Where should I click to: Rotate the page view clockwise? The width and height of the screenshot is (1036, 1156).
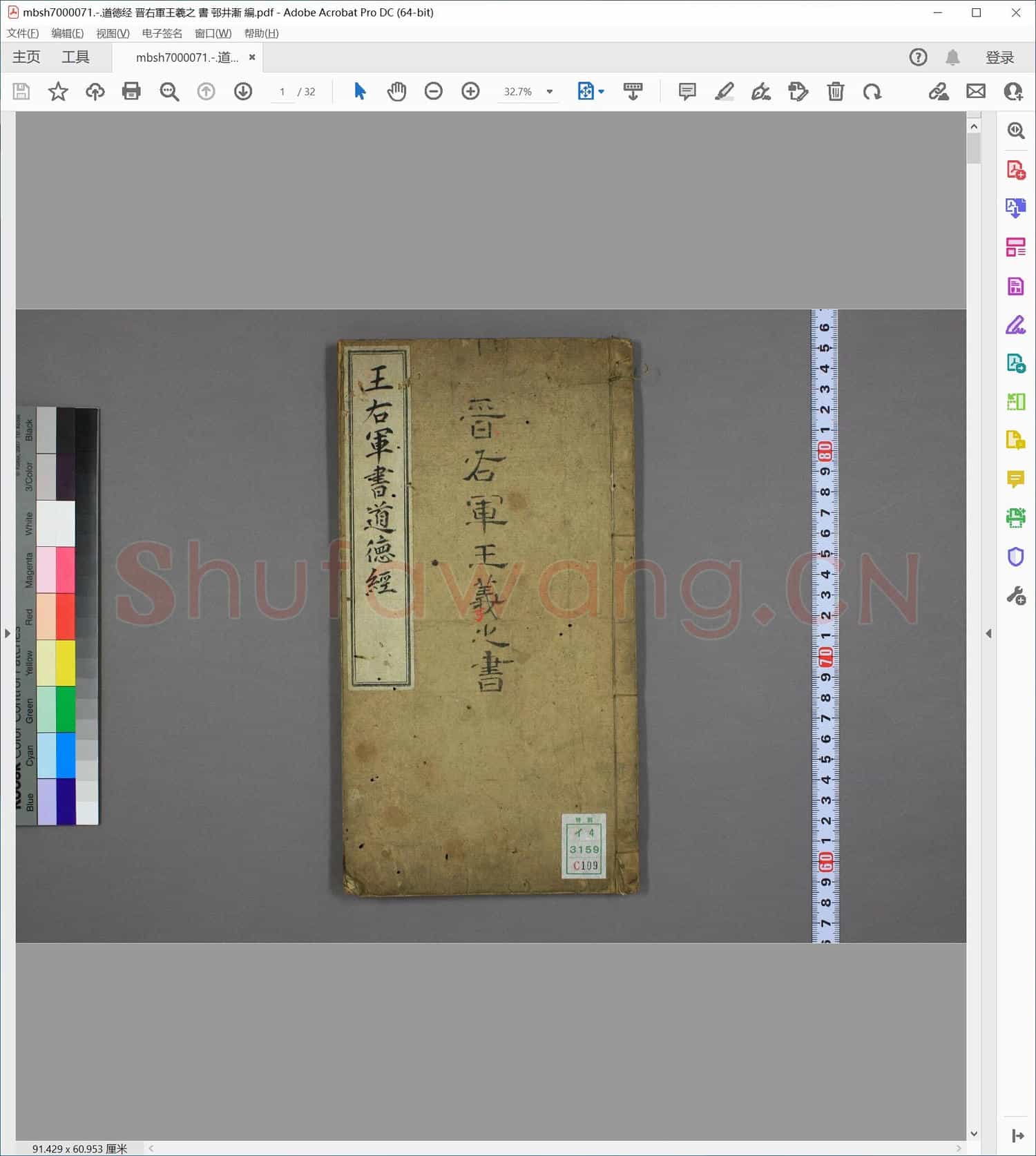[x=872, y=91]
